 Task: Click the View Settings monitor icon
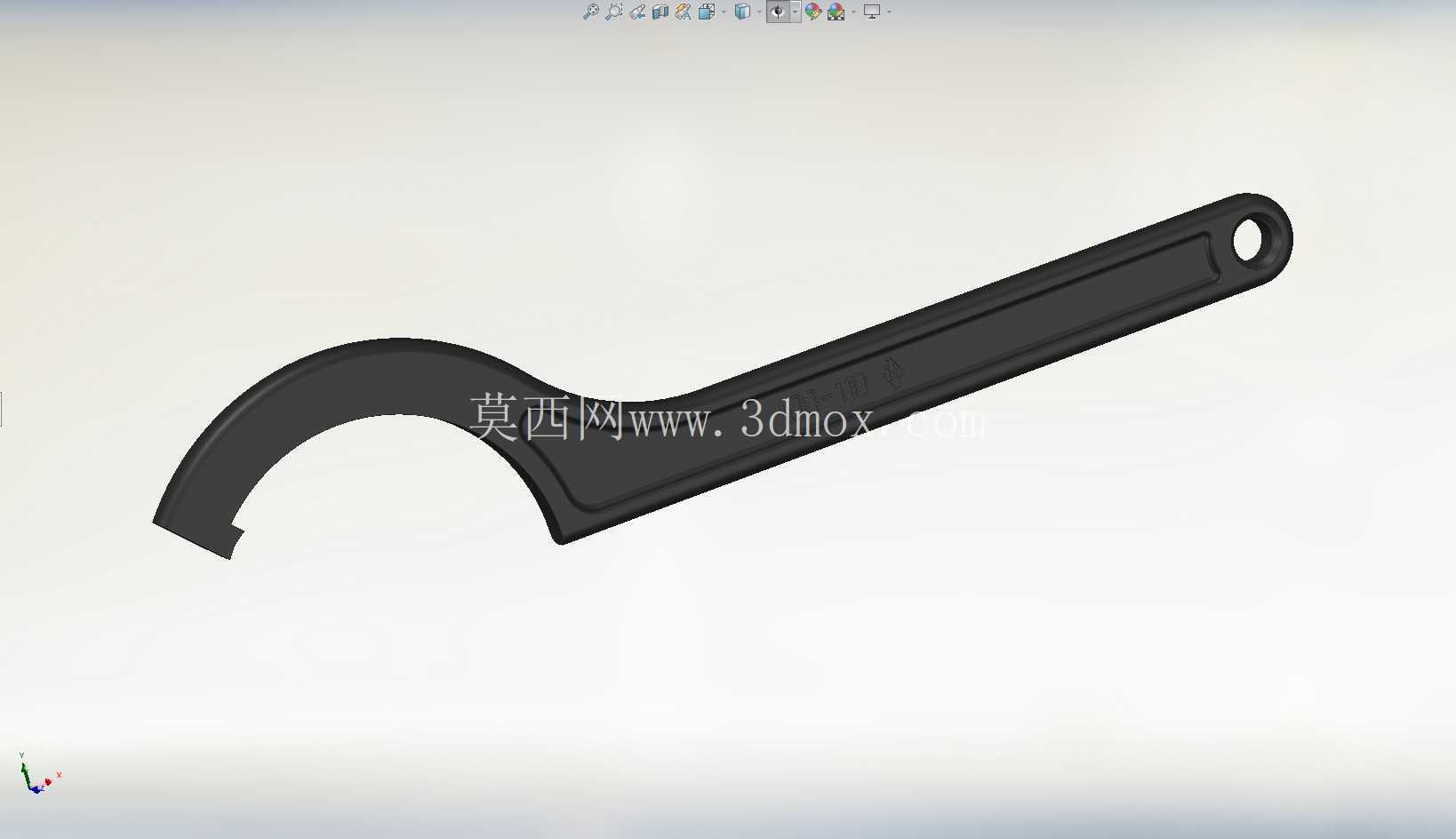point(872,12)
